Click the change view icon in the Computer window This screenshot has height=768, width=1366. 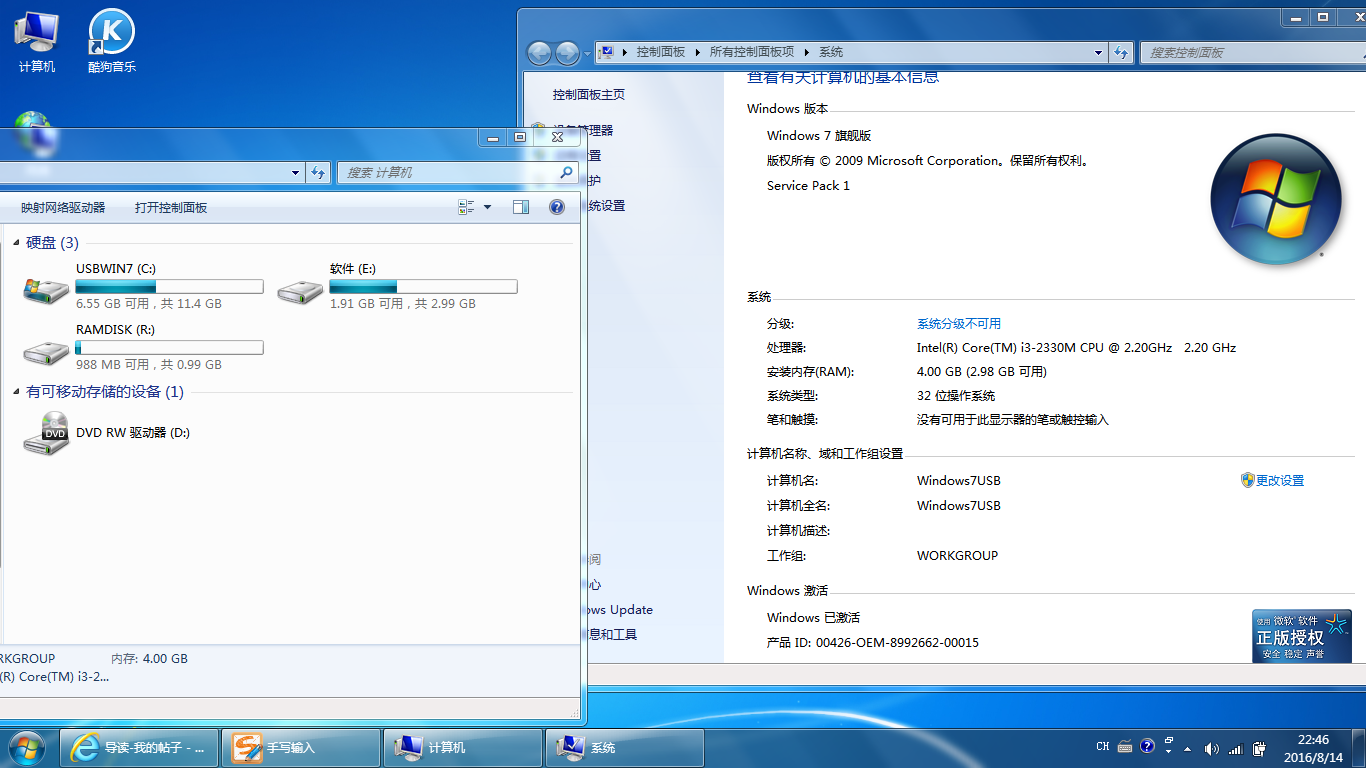466,207
